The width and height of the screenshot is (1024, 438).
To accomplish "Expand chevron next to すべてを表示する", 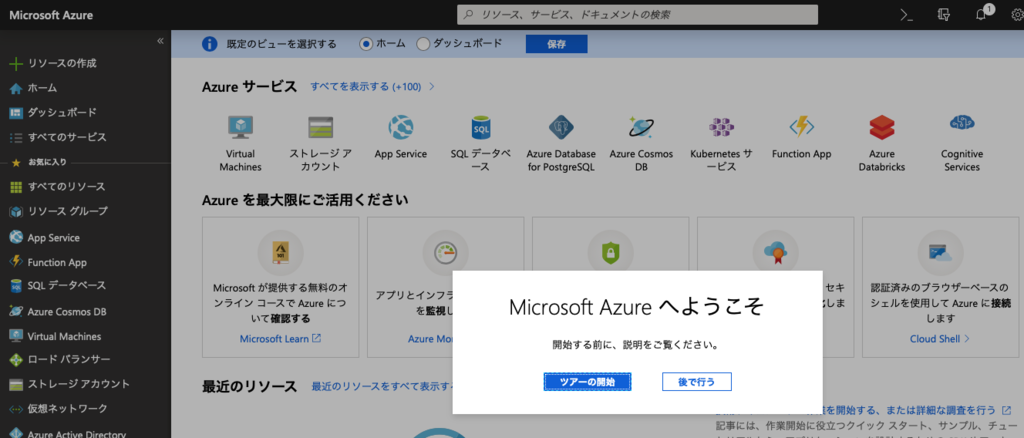I will (432, 86).
